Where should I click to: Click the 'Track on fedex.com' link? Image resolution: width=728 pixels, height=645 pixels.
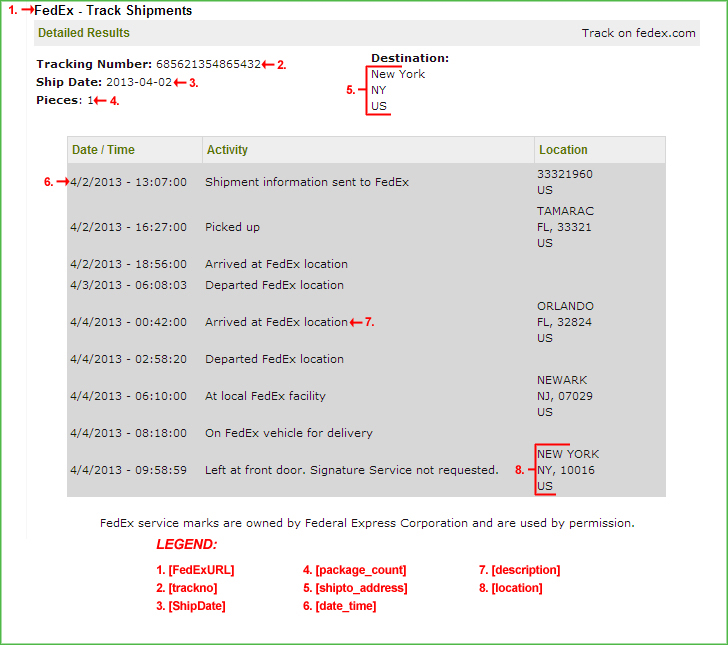(638, 33)
